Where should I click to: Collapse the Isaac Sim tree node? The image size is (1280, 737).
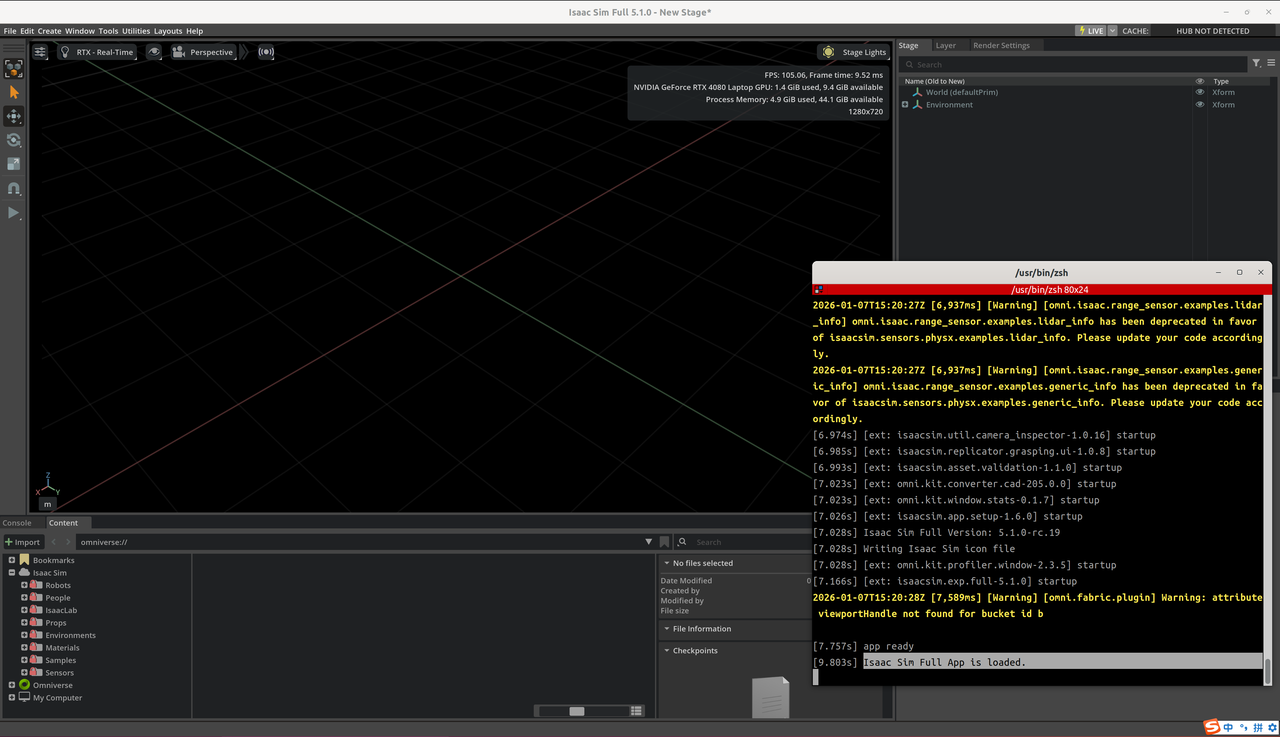[12, 573]
